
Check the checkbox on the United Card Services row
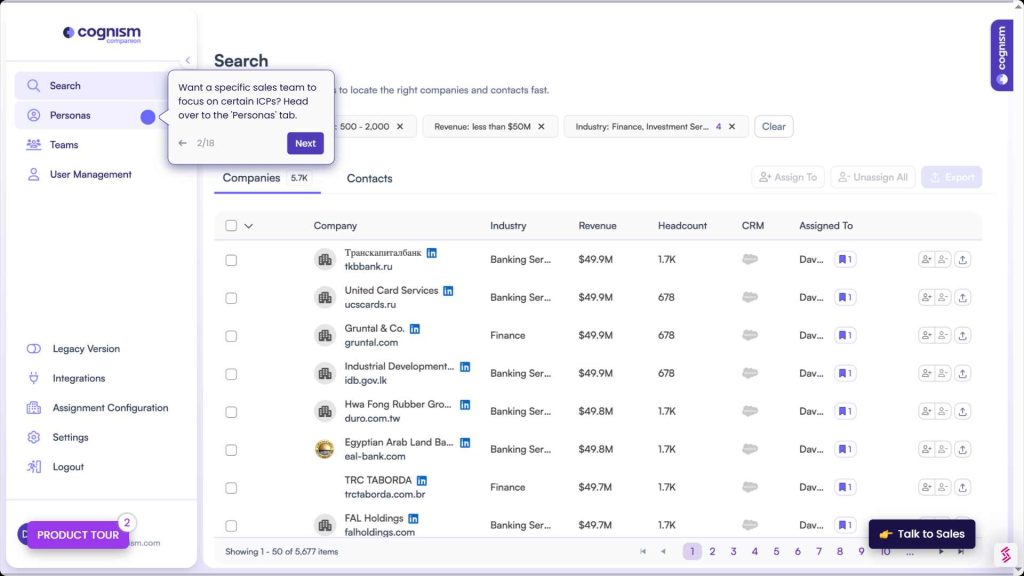tap(231, 297)
